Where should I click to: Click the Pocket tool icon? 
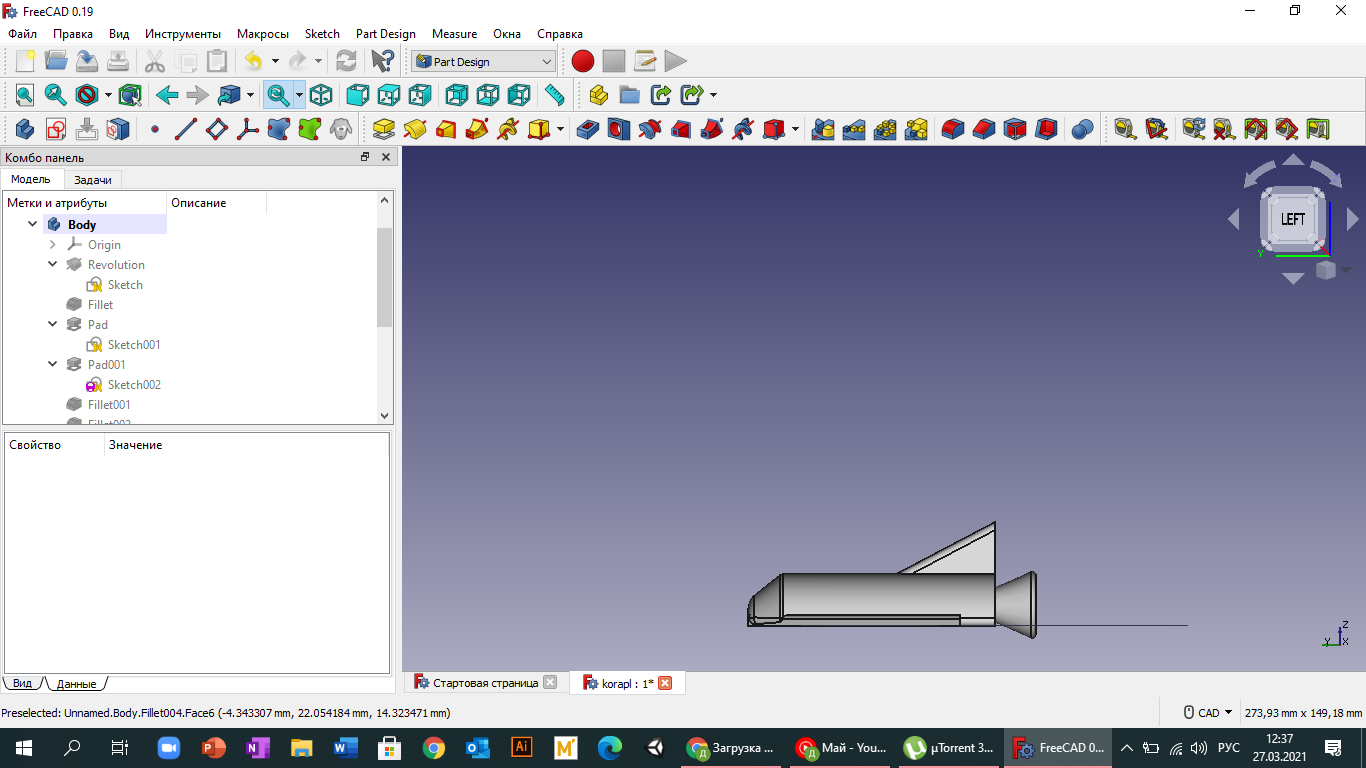pyautogui.click(x=587, y=129)
